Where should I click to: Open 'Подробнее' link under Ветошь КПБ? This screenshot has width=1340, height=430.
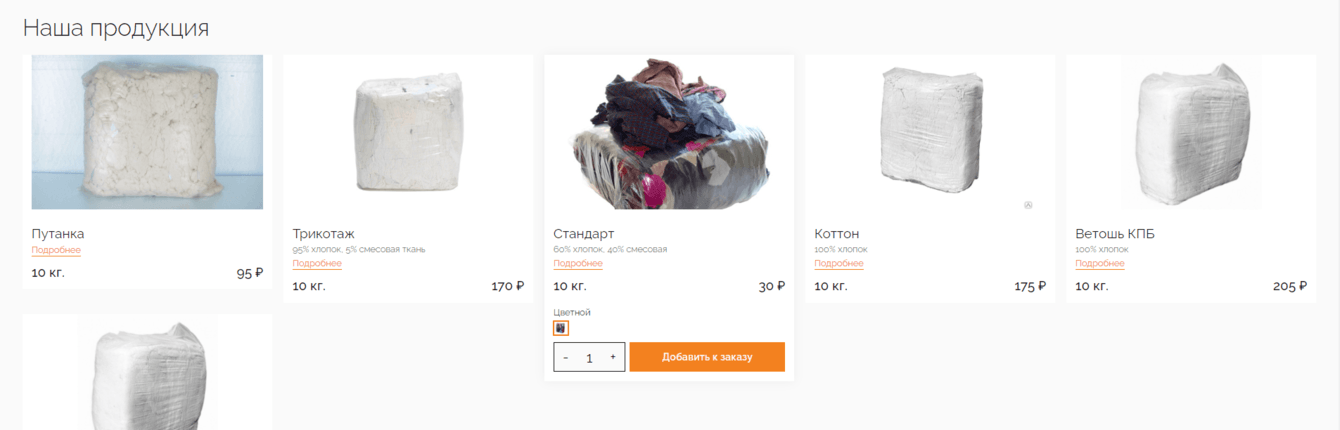[1100, 263]
